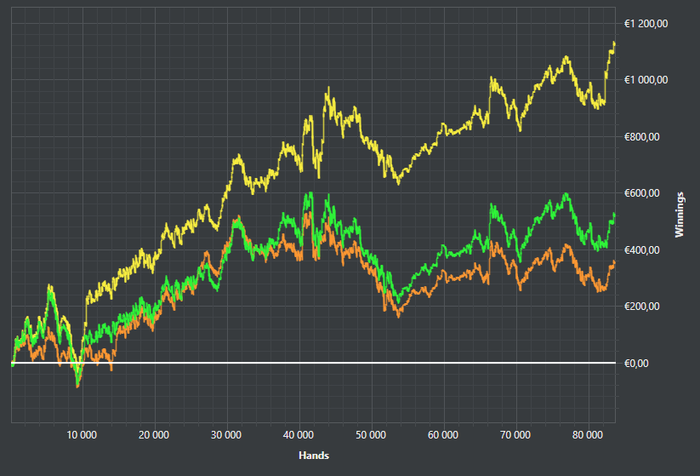Click the green line's end point
The width and height of the screenshot is (700, 476).
[614, 215]
